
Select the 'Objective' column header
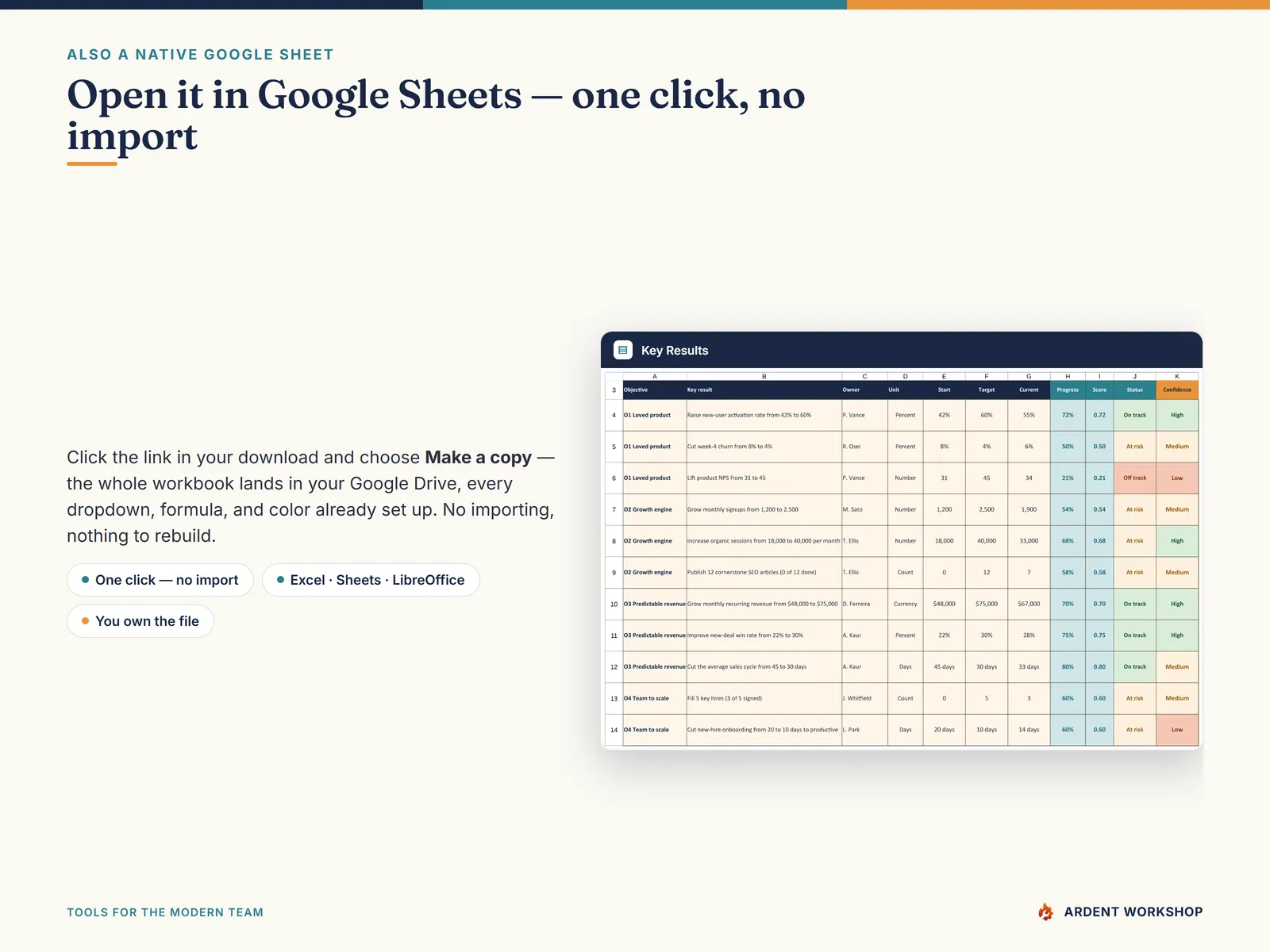(x=654, y=390)
